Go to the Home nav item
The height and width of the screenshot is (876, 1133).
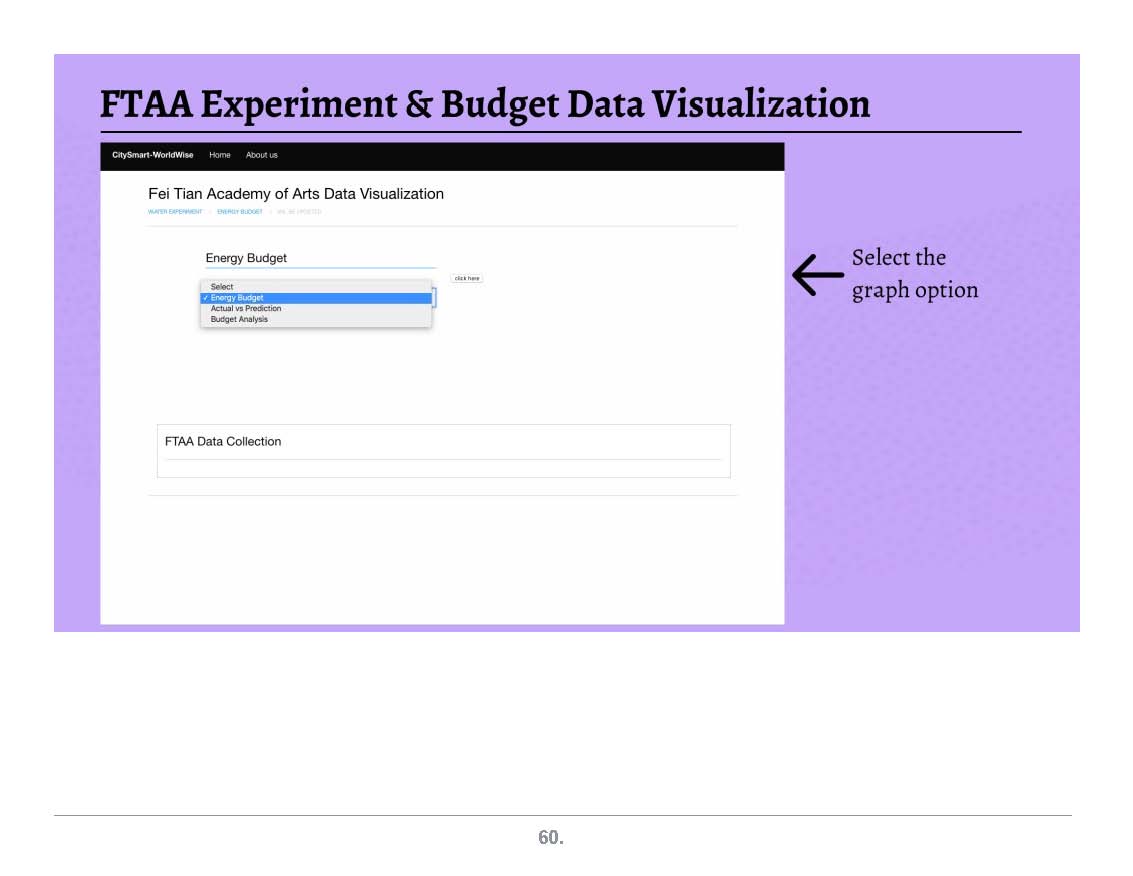[220, 155]
